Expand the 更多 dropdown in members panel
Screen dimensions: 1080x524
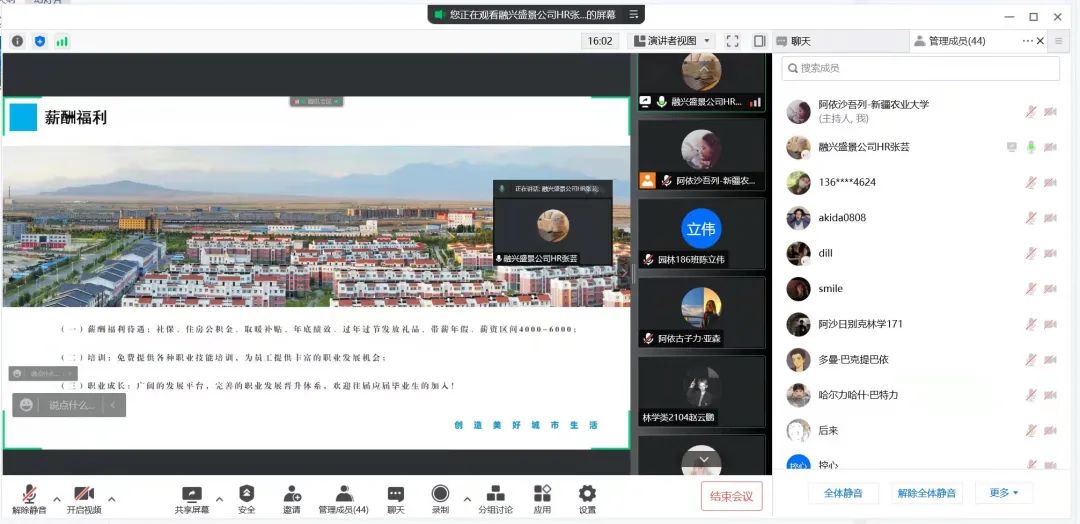tap(1003, 493)
